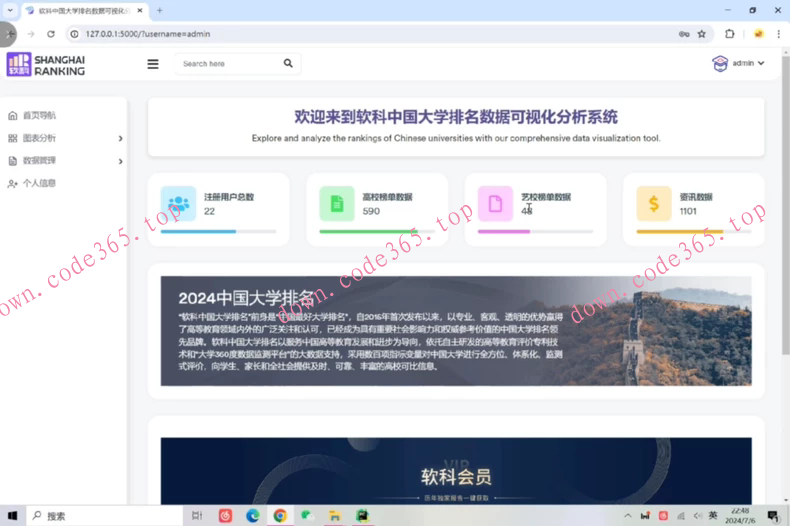Open a new browser tab
The image size is (790, 526).
coord(160,10)
